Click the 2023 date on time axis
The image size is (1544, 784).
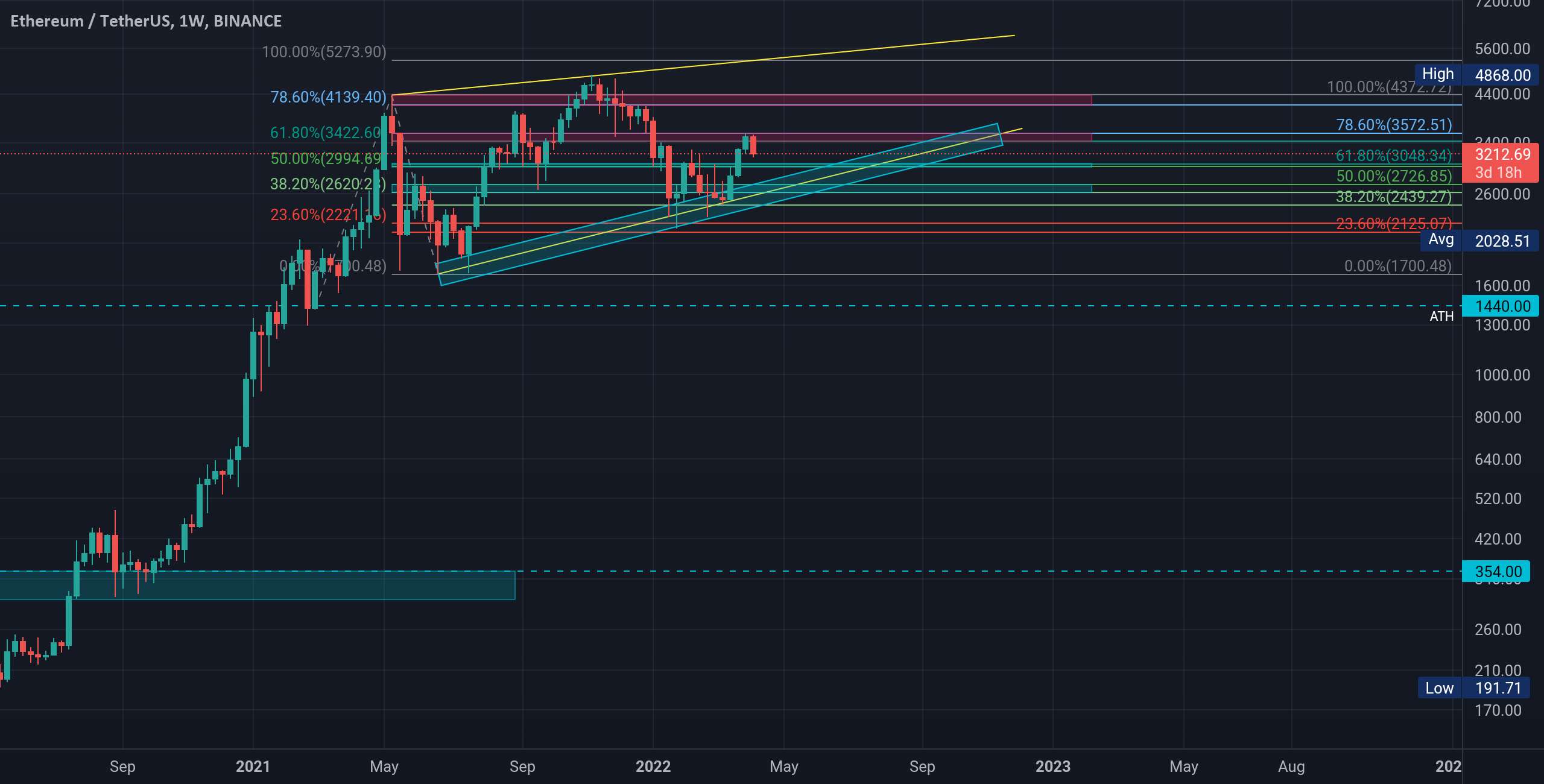[1053, 767]
